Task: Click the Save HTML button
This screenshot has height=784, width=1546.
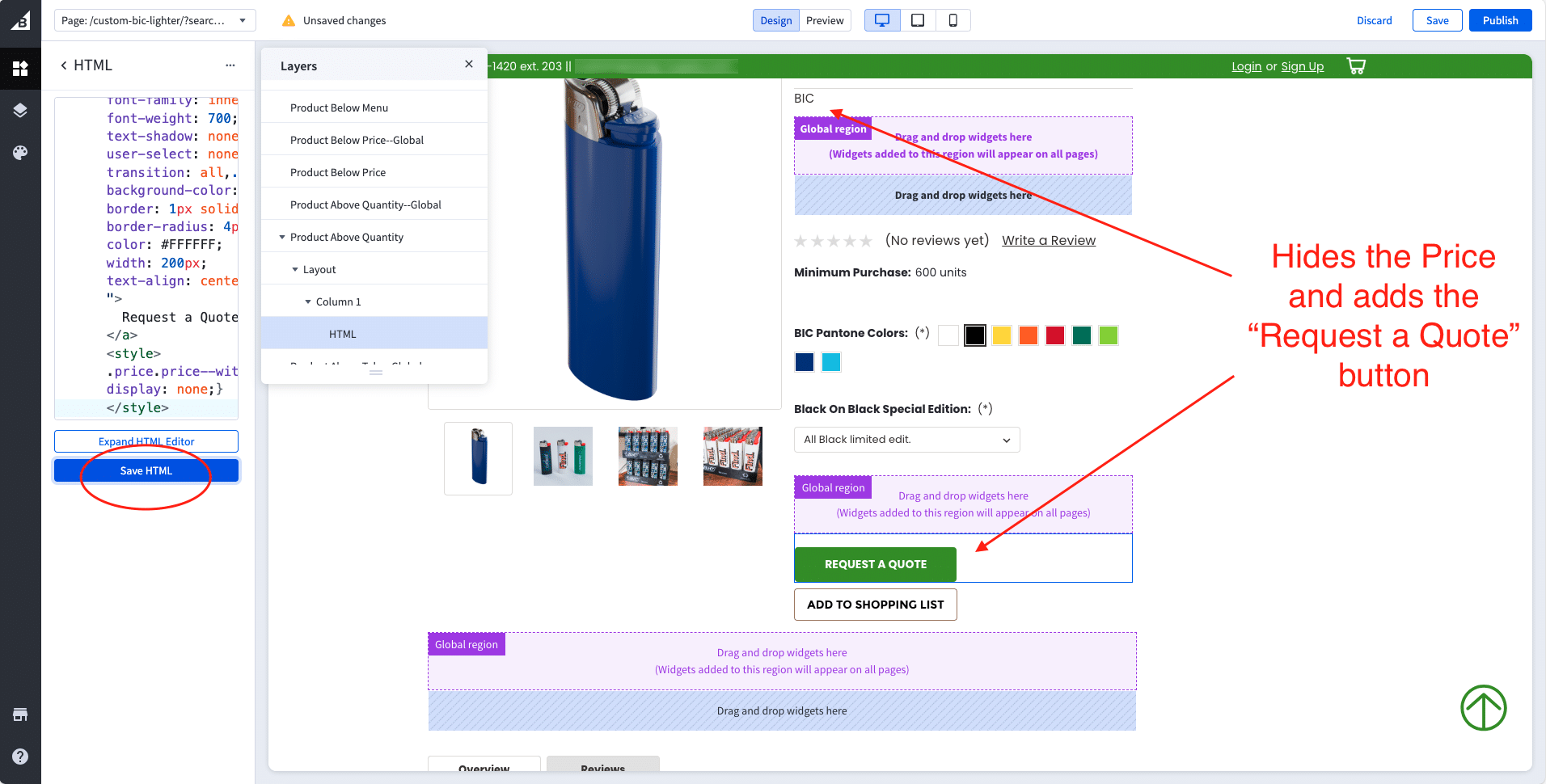Action: [x=146, y=470]
